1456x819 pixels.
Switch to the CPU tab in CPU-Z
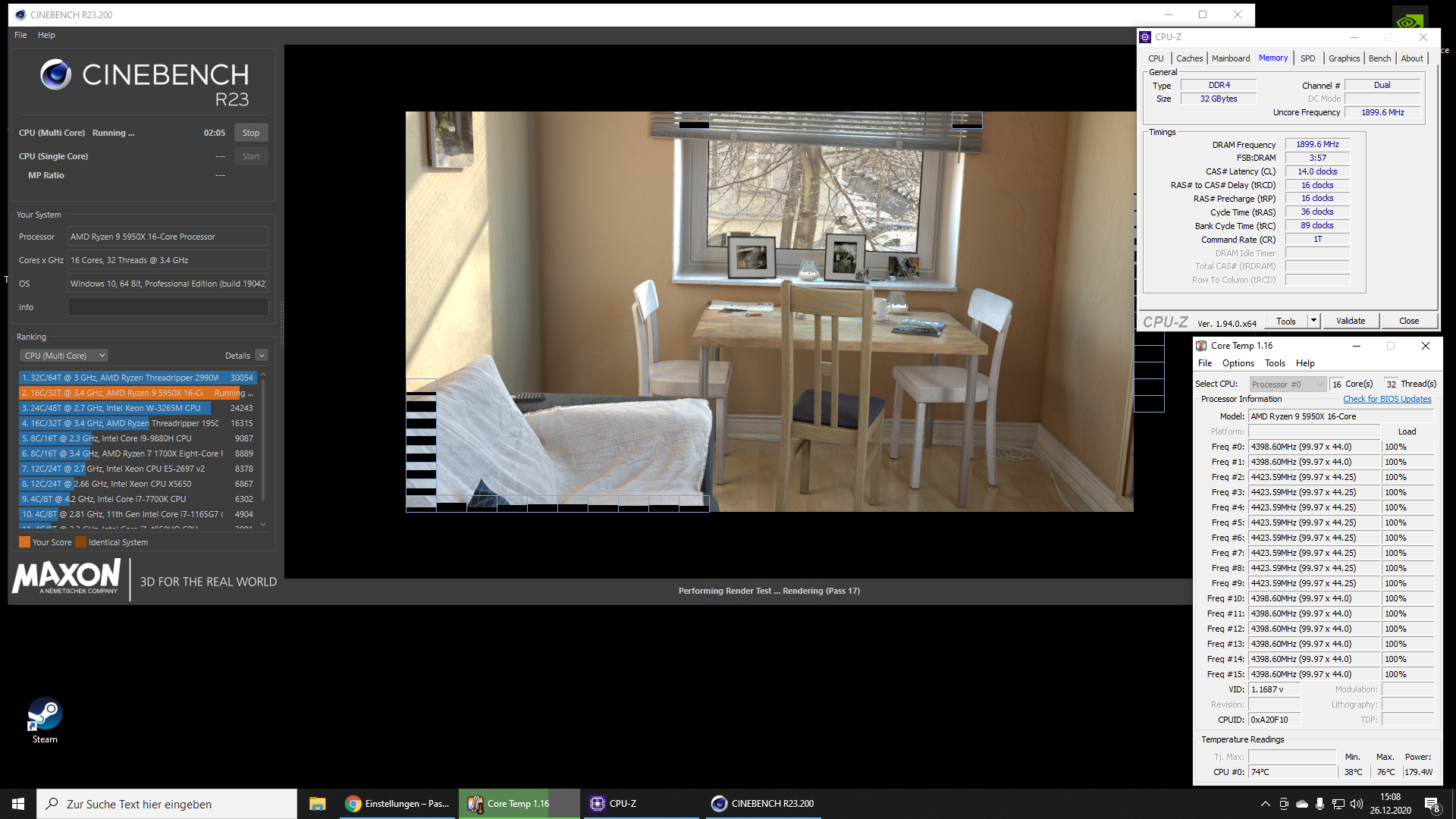pyautogui.click(x=1156, y=58)
